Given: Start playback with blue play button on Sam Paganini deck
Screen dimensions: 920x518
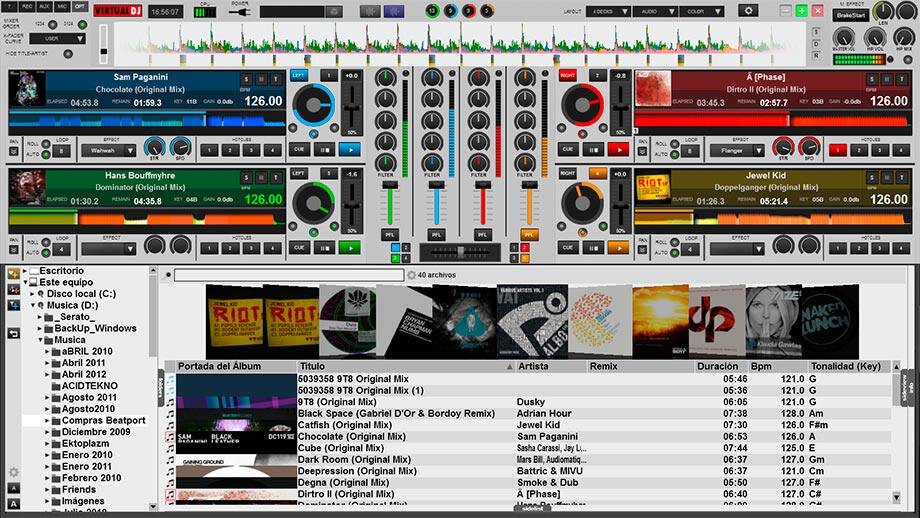Looking at the screenshot, I should [x=350, y=150].
